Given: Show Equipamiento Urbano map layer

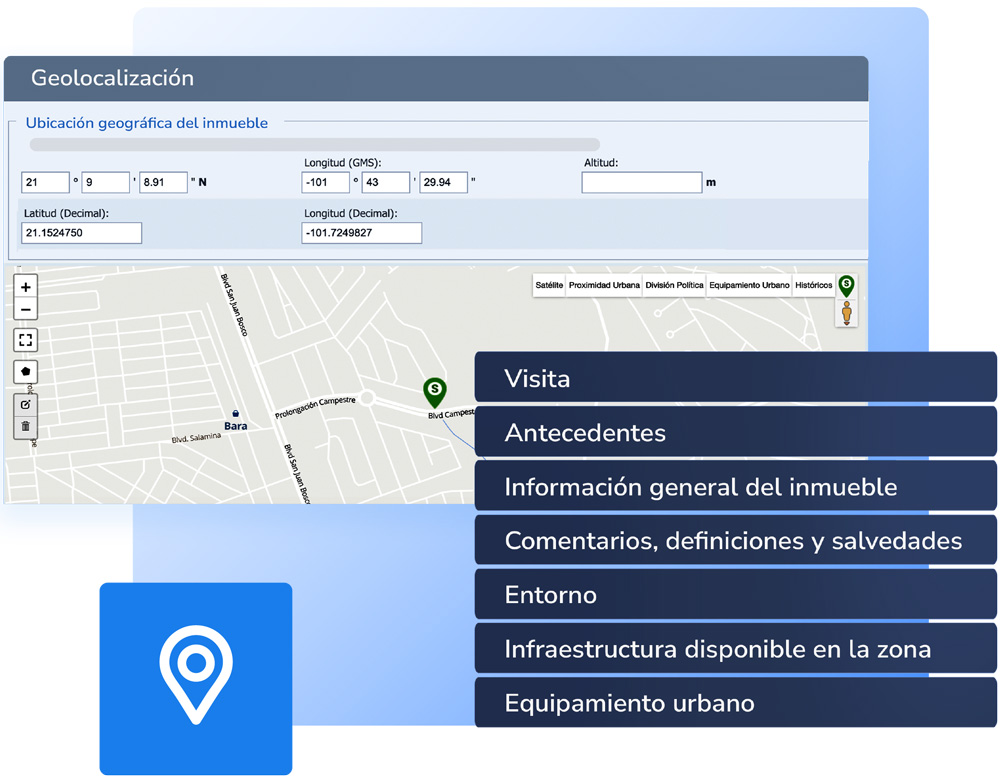Looking at the screenshot, I should pos(749,285).
